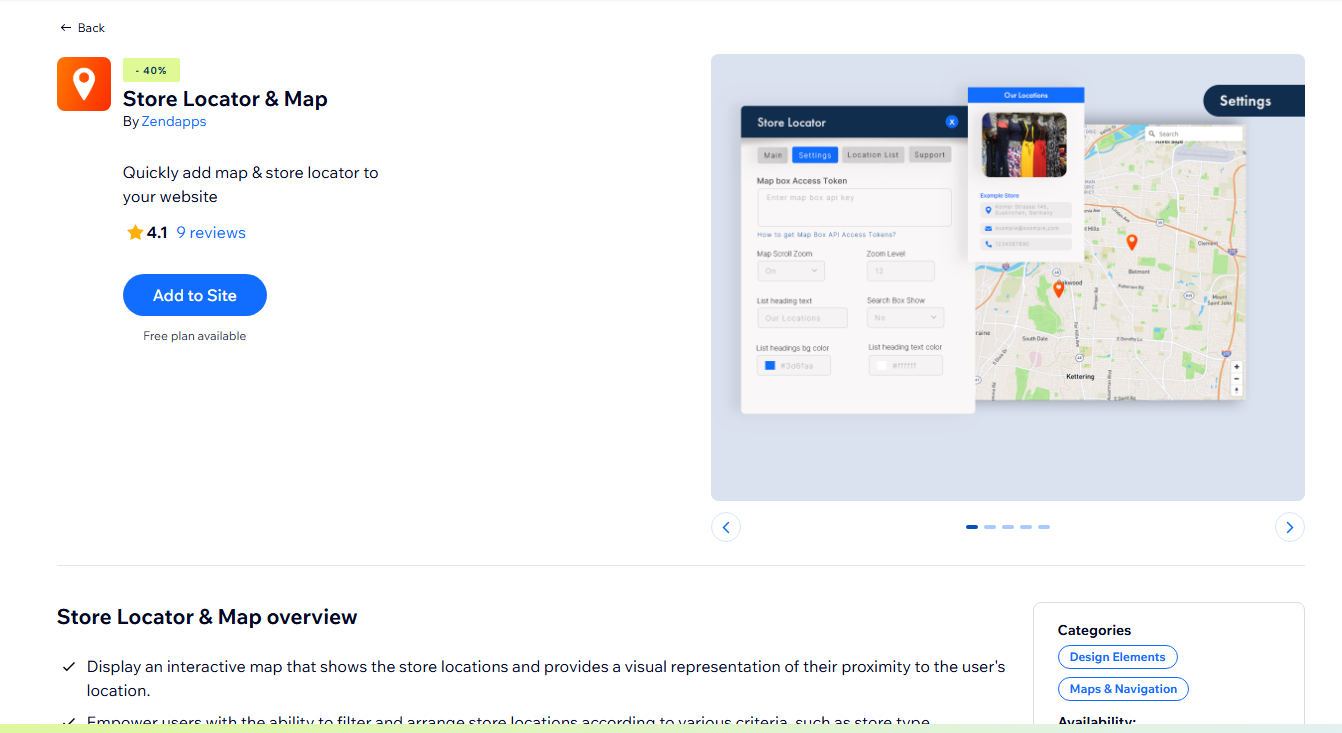1342x733 pixels.
Task: Click the blue List headings bg color swatch
Action: pos(771,365)
